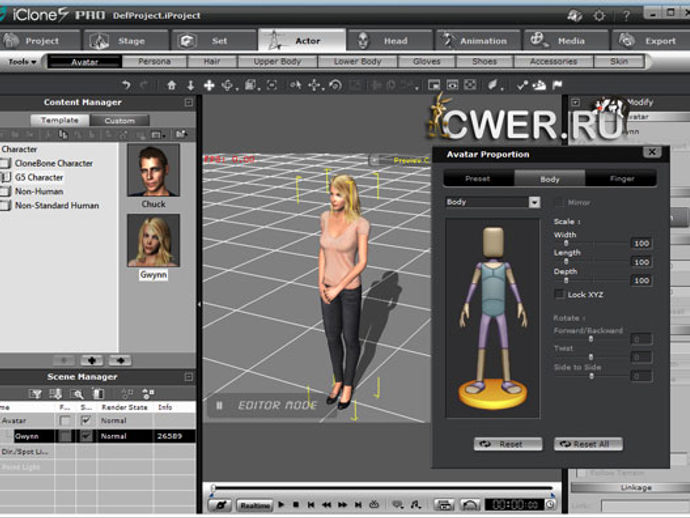The width and height of the screenshot is (690, 518).
Task: Click the down-arrow pick tool icon
Action: click(x=191, y=85)
